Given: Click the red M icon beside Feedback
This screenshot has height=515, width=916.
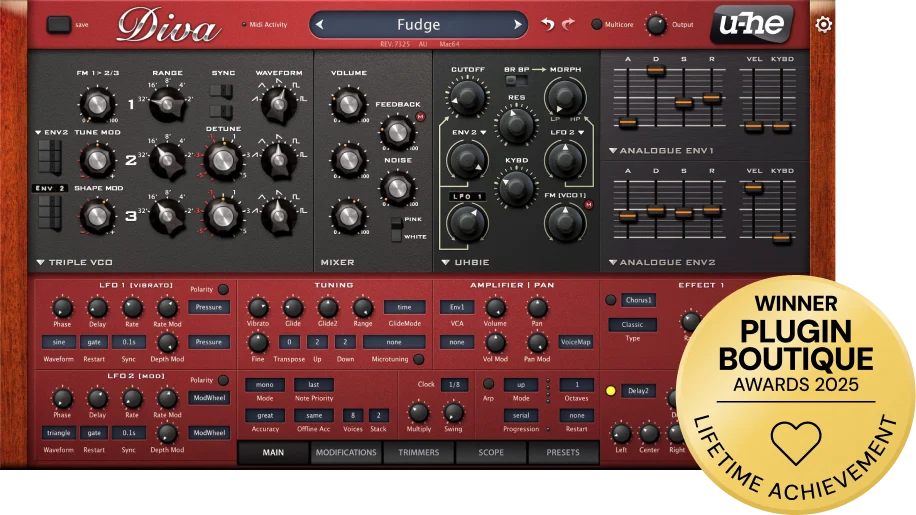Looking at the screenshot, I should click(421, 119).
